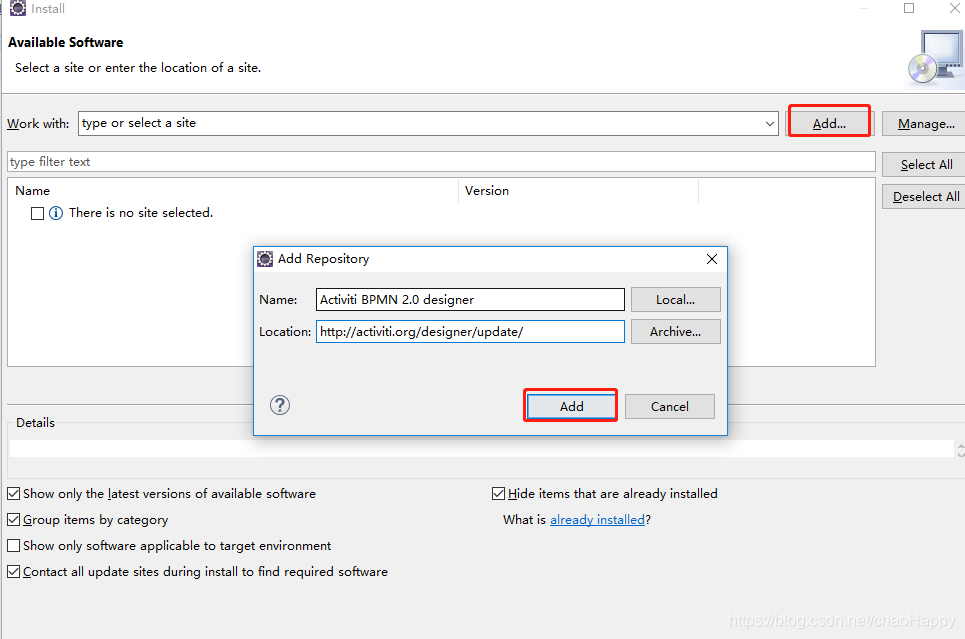965x639 pixels.
Task: Uncheck Contact all update sites during install
Action: point(14,571)
